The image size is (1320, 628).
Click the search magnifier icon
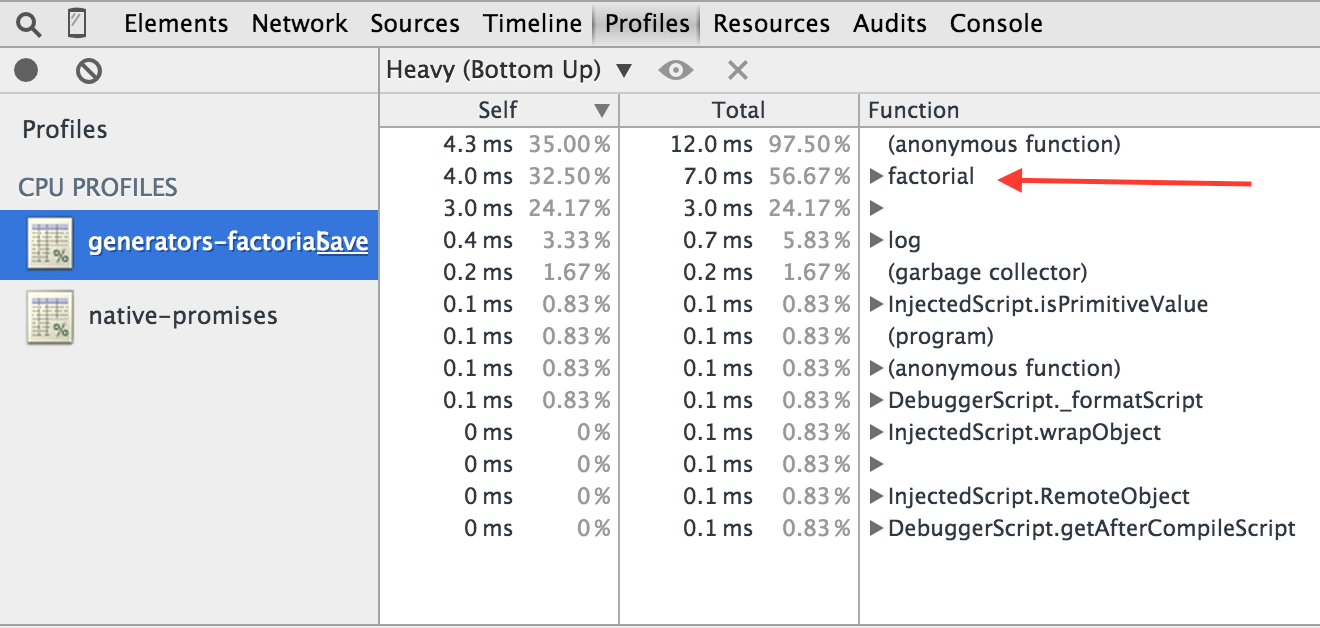pos(29,23)
